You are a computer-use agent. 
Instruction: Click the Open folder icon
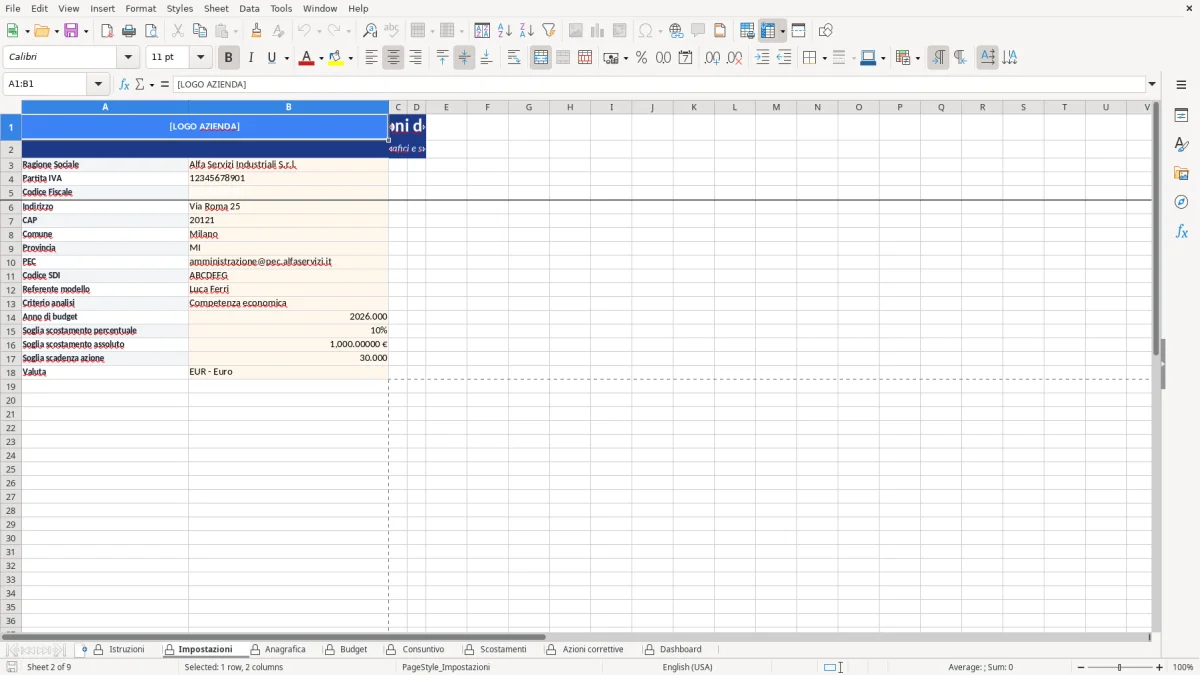click(41, 31)
